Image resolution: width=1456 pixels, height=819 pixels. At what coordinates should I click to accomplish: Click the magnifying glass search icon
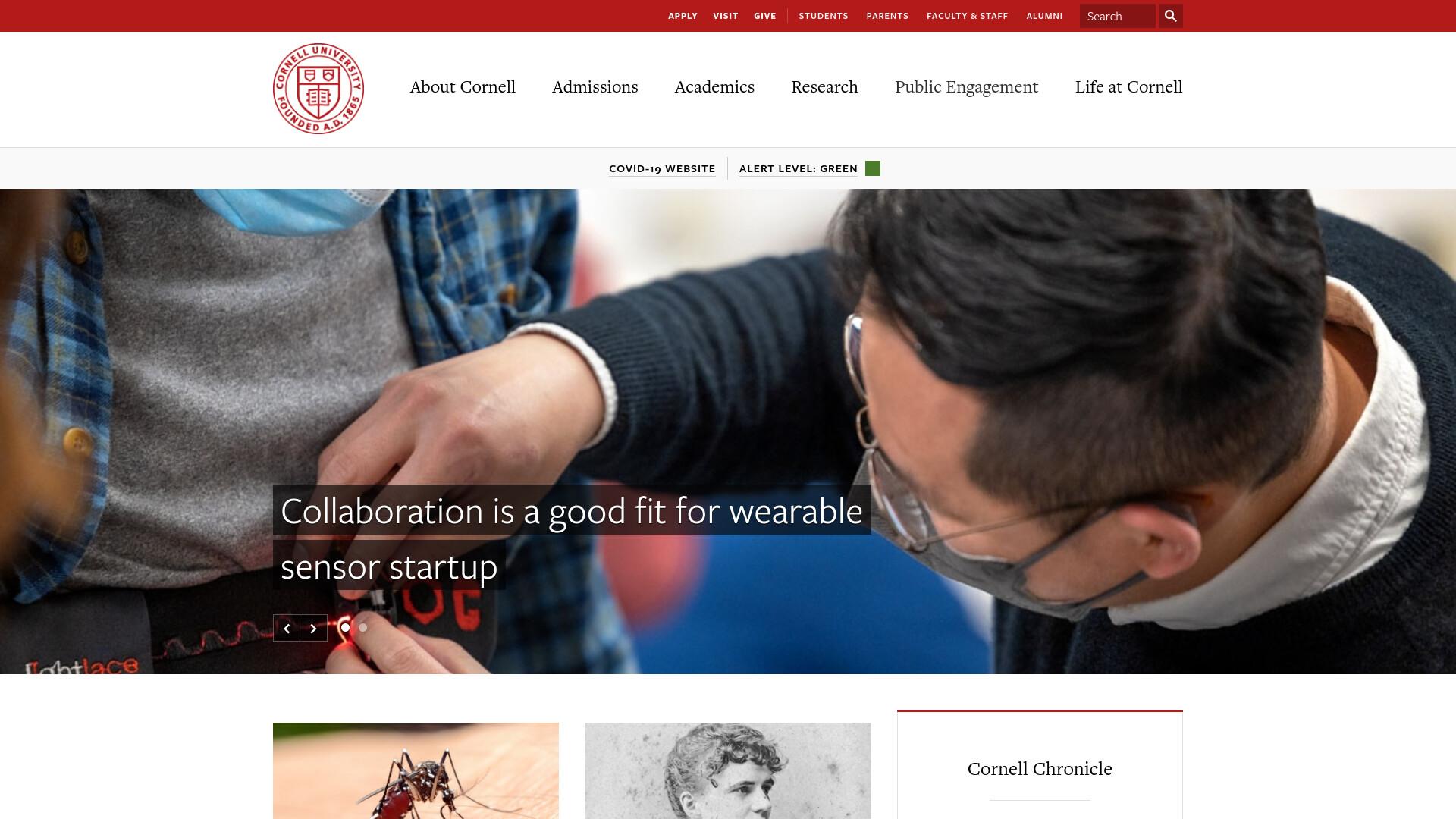point(1170,16)
